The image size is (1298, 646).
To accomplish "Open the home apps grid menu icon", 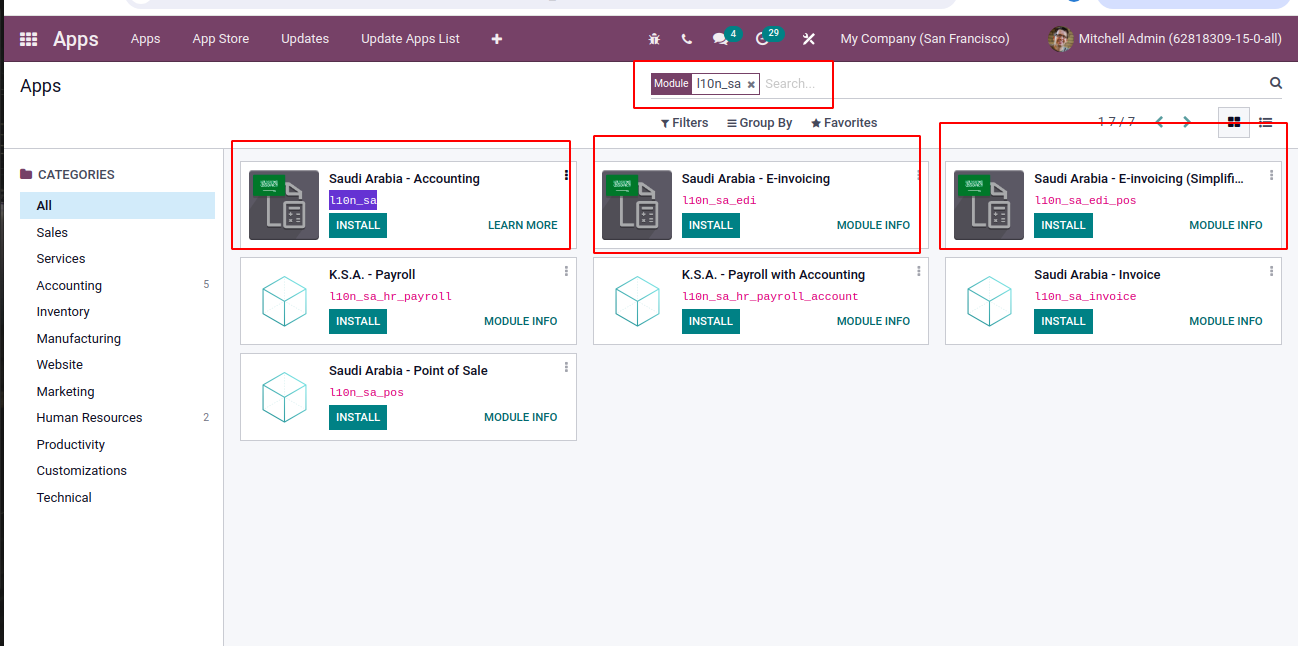I will pyautogui.click(x=29, y=39).
